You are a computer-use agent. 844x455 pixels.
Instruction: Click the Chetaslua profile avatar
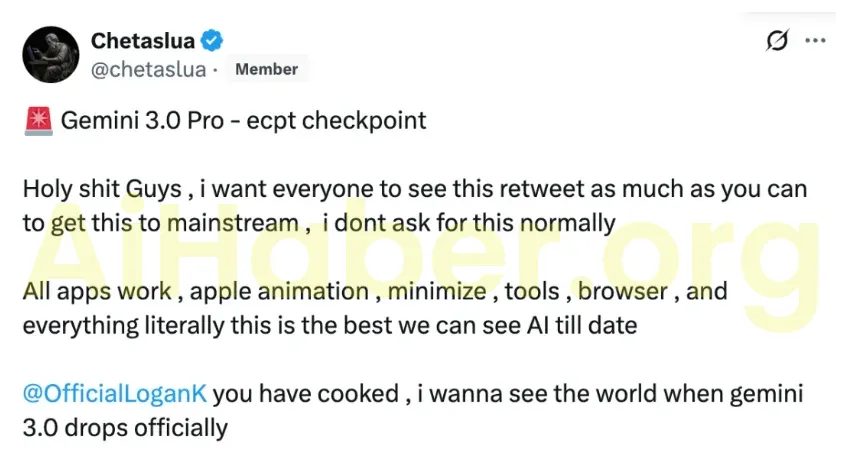[48, 54]
